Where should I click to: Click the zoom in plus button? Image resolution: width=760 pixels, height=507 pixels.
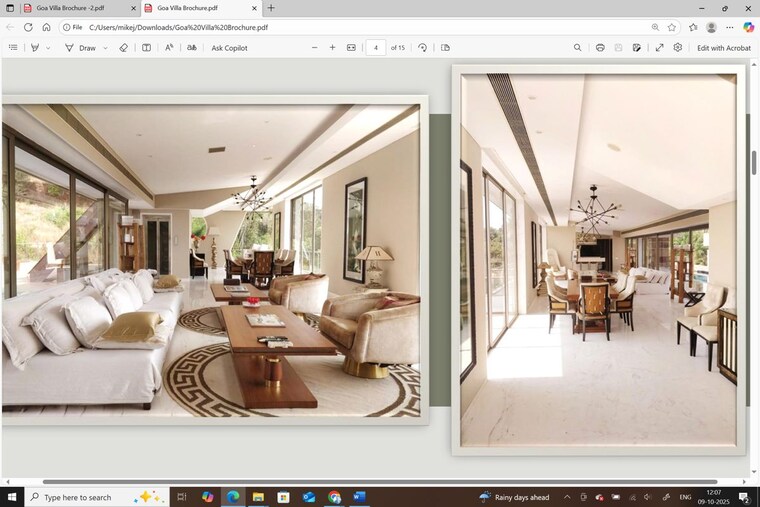tap(332, 48)
